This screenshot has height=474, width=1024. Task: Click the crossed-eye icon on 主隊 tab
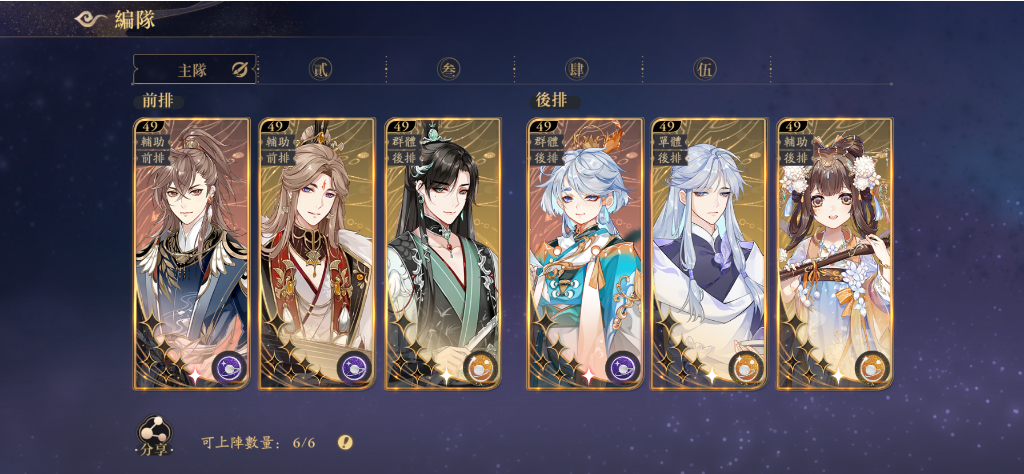pyautogui.click(x=240, y=70)
